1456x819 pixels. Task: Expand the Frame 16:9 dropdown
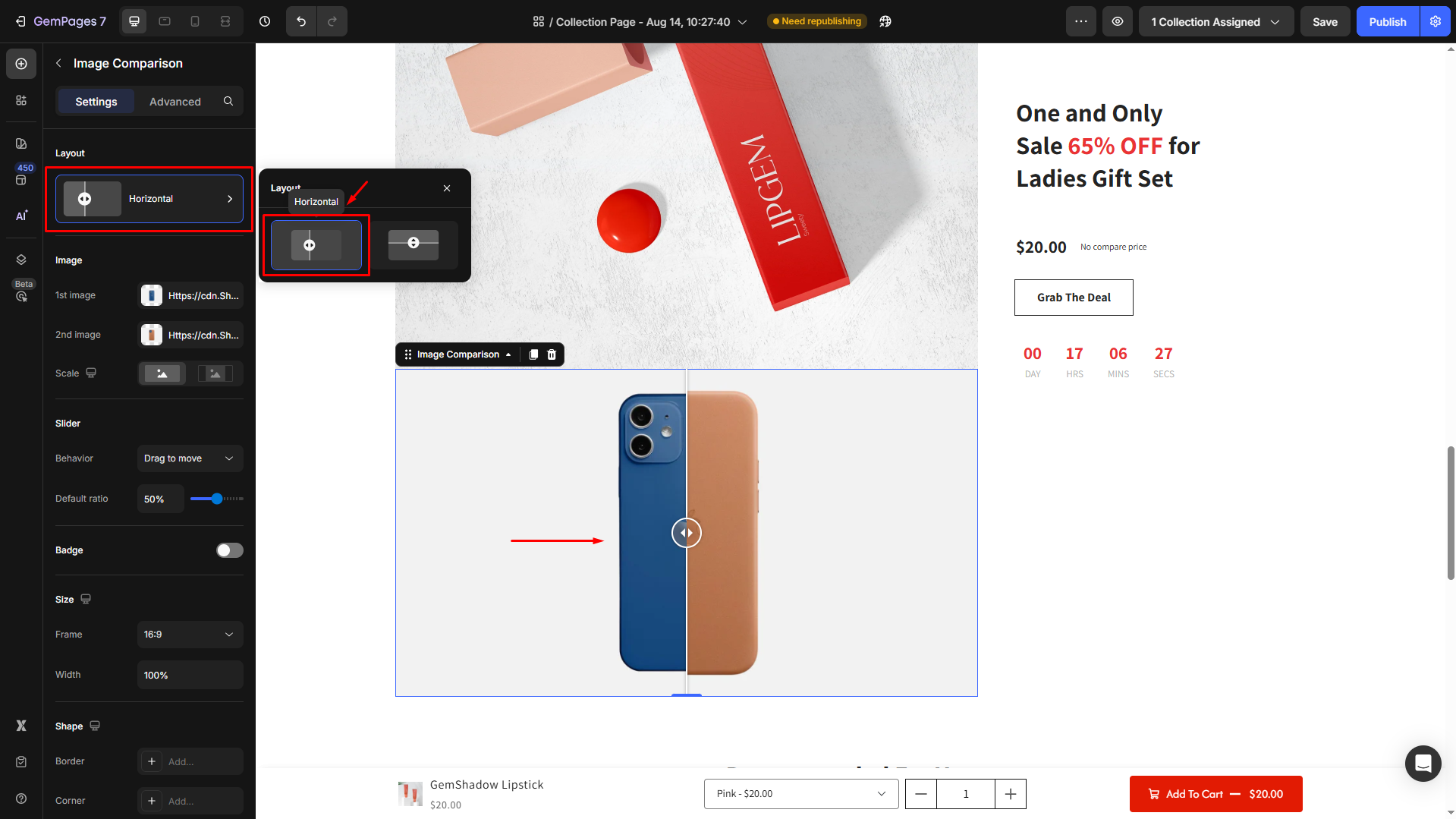[x=190, y=635]
